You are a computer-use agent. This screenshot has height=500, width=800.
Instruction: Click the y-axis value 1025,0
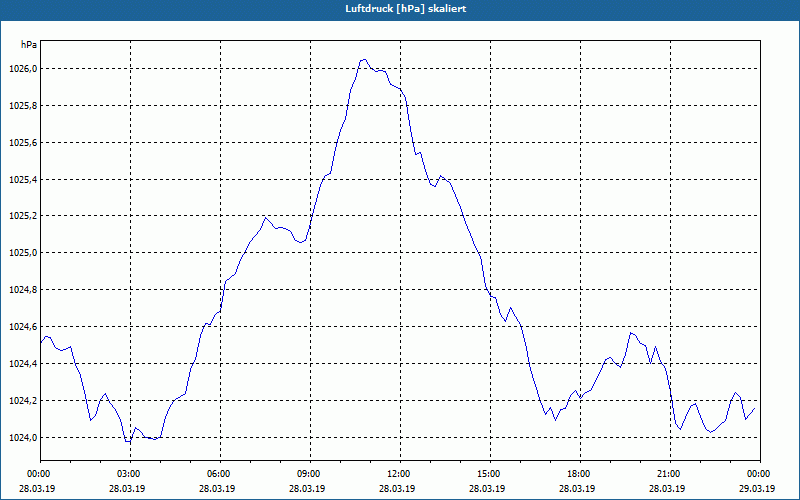point(23,253)
